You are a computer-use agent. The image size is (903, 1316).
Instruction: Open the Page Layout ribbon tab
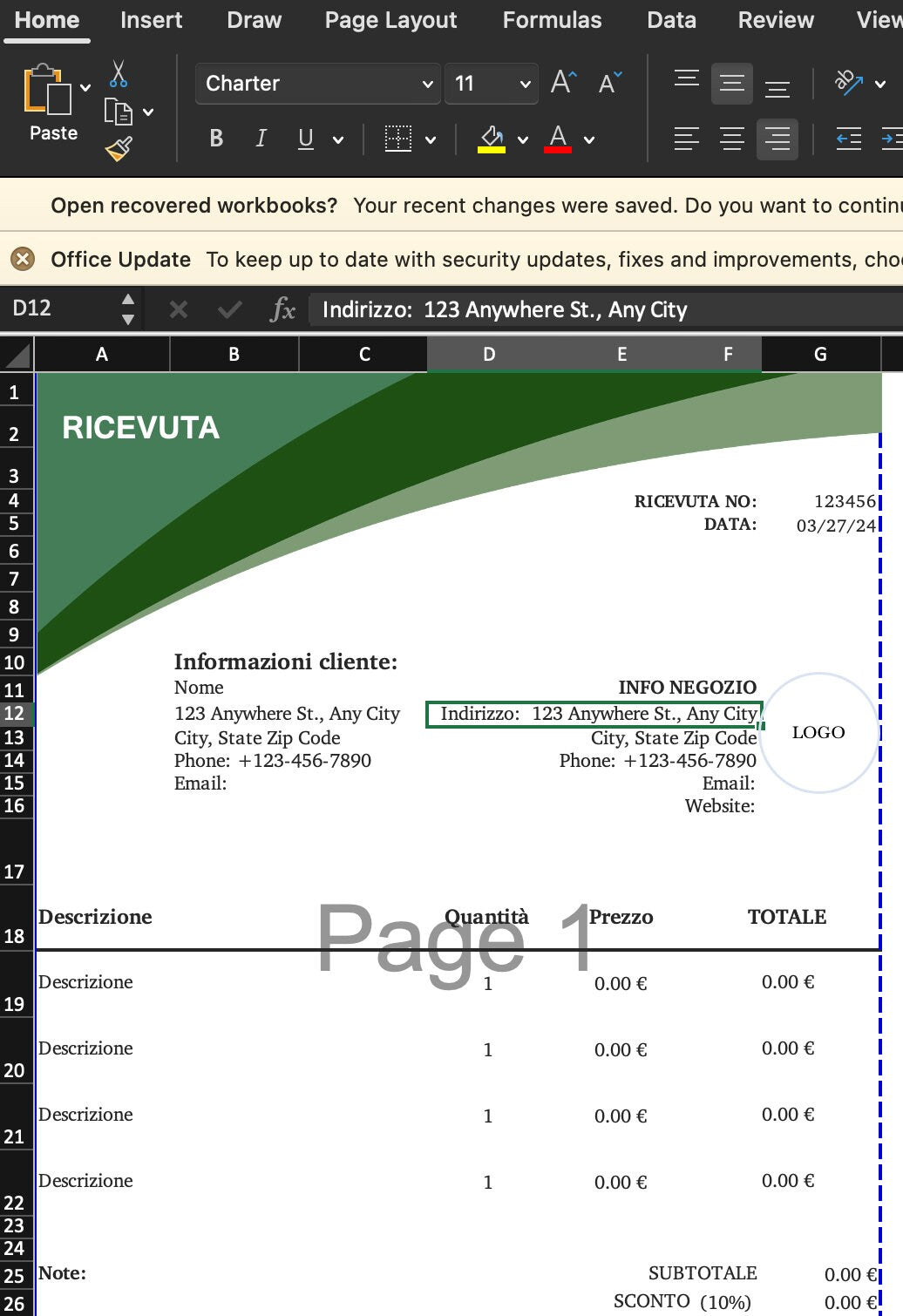390,20
